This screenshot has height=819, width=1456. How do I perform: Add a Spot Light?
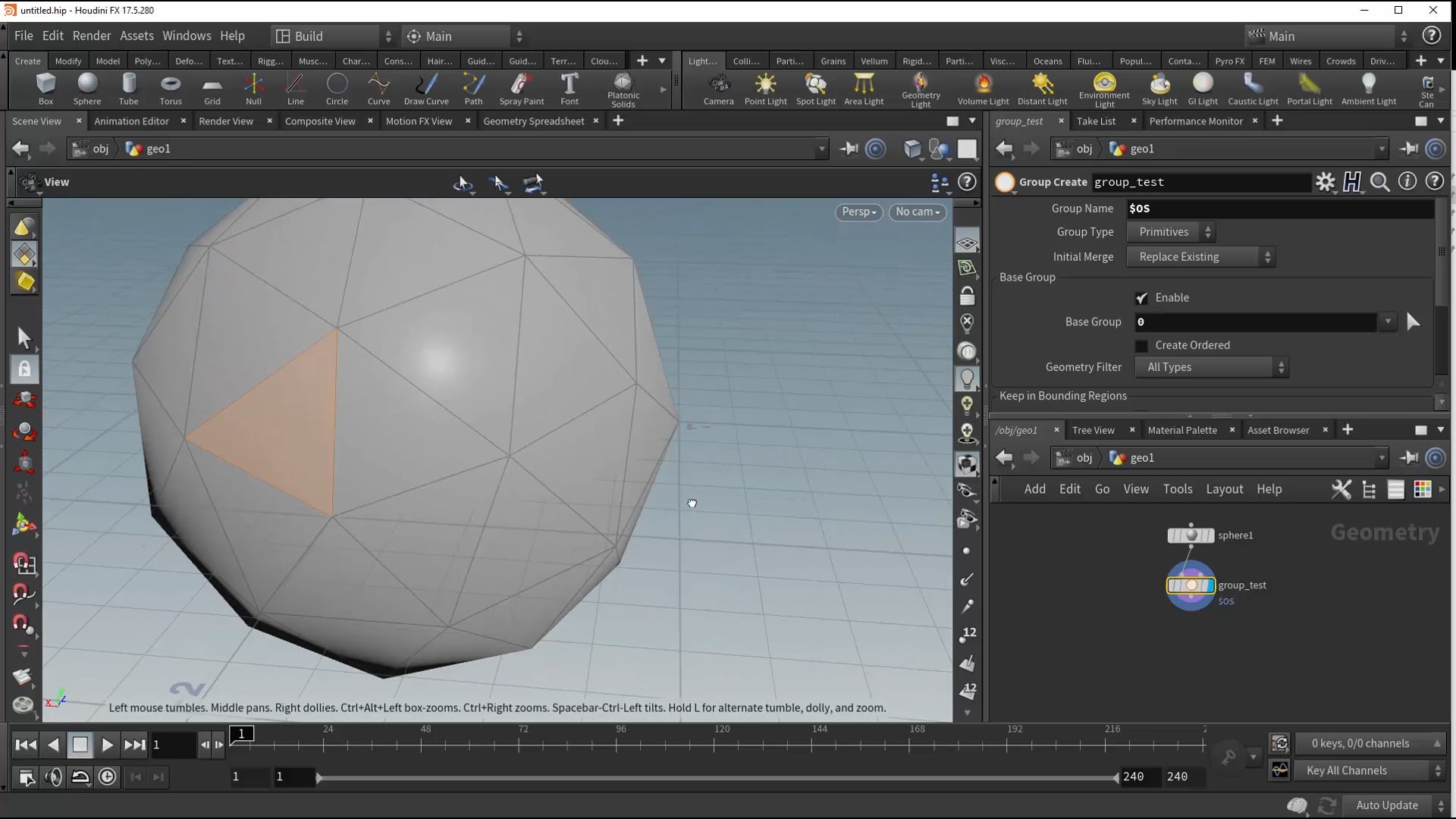[815, 89]
